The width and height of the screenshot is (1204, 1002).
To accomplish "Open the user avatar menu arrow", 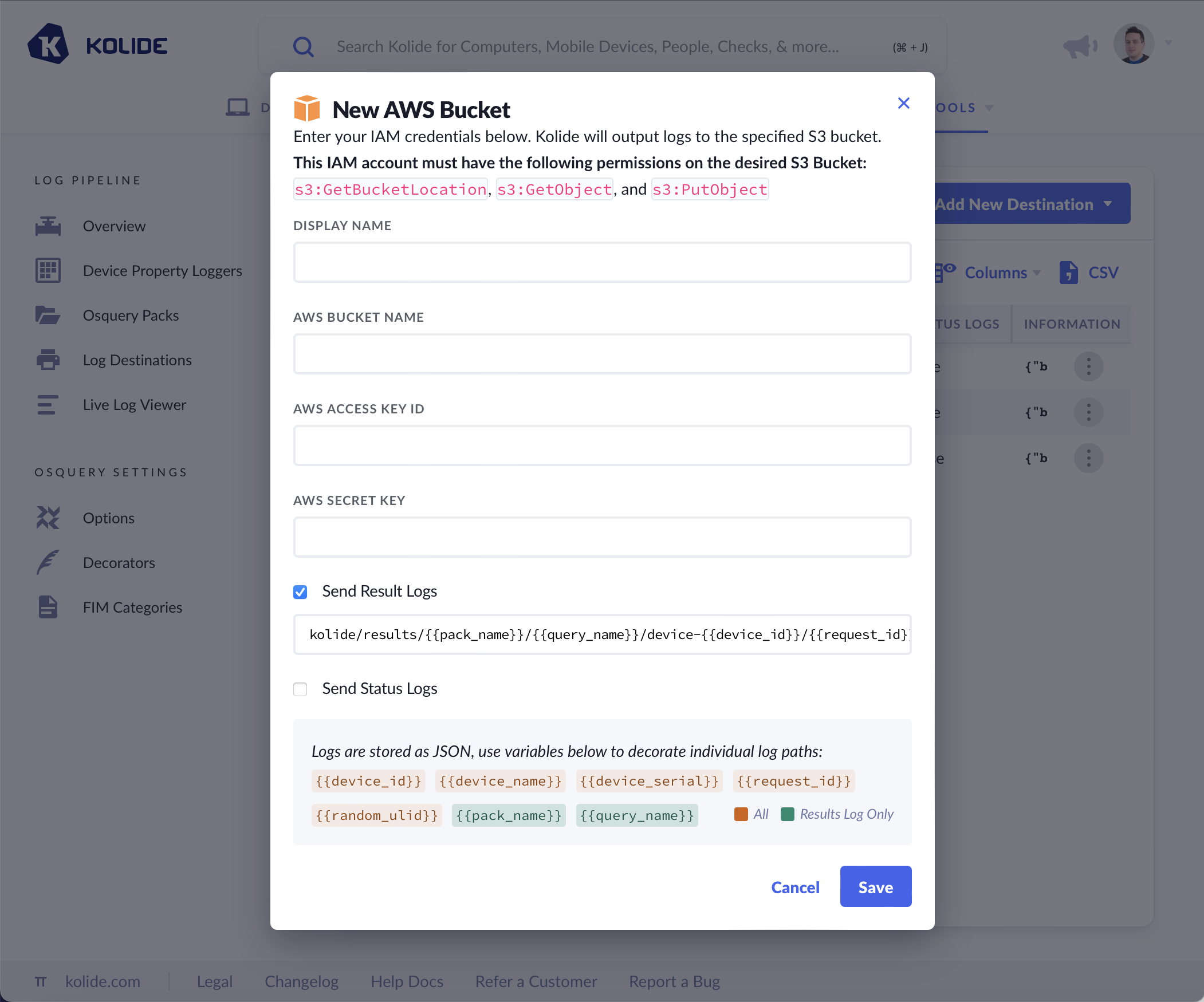I will [1168, 43].
